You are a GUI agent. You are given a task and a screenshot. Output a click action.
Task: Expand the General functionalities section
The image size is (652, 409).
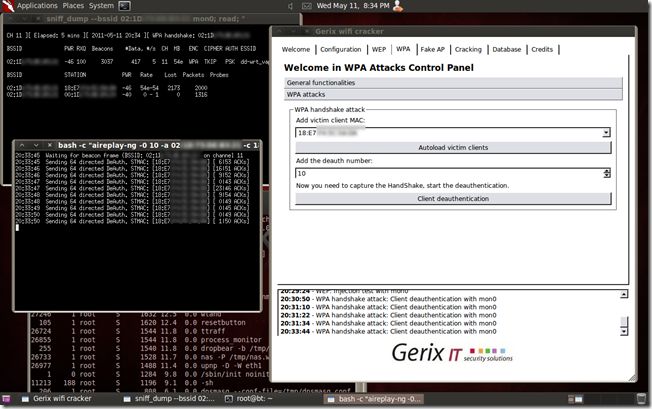click(453, 83)
